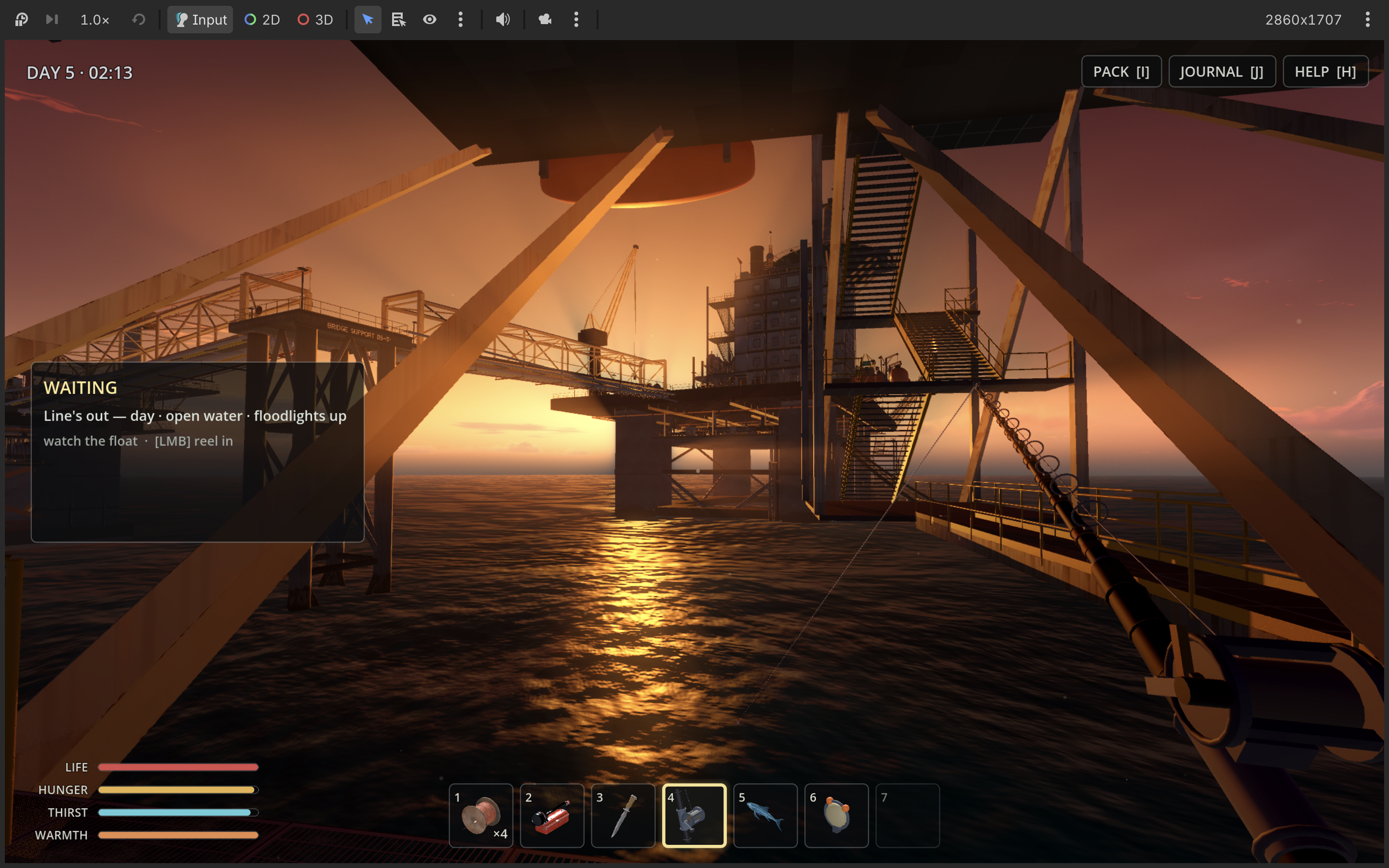Screen dimensions: 1389x868
Task: Select hotbar slot 1 wire spool
Action: tap(481, 815)
